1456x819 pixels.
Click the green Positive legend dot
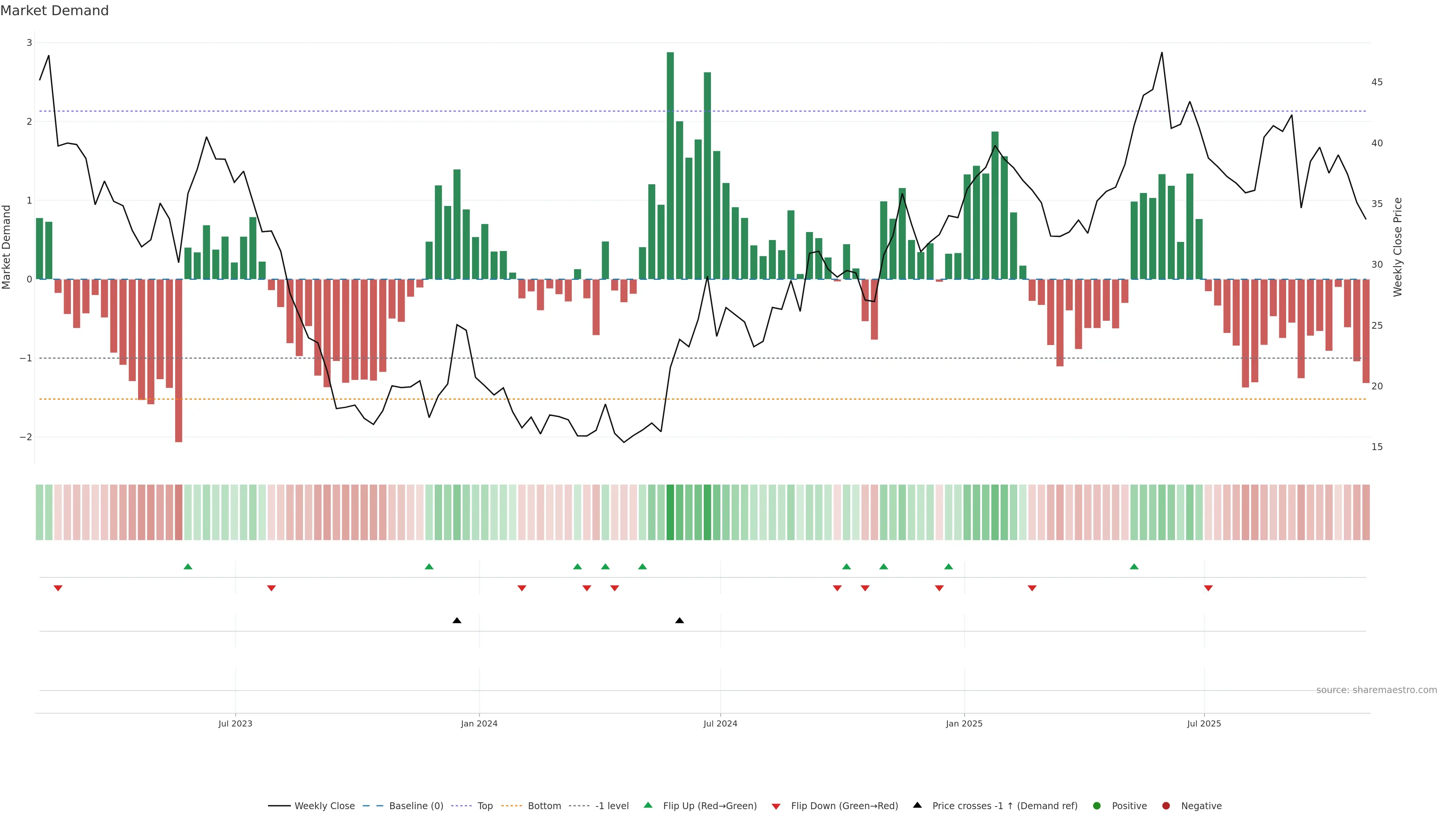1097,806
